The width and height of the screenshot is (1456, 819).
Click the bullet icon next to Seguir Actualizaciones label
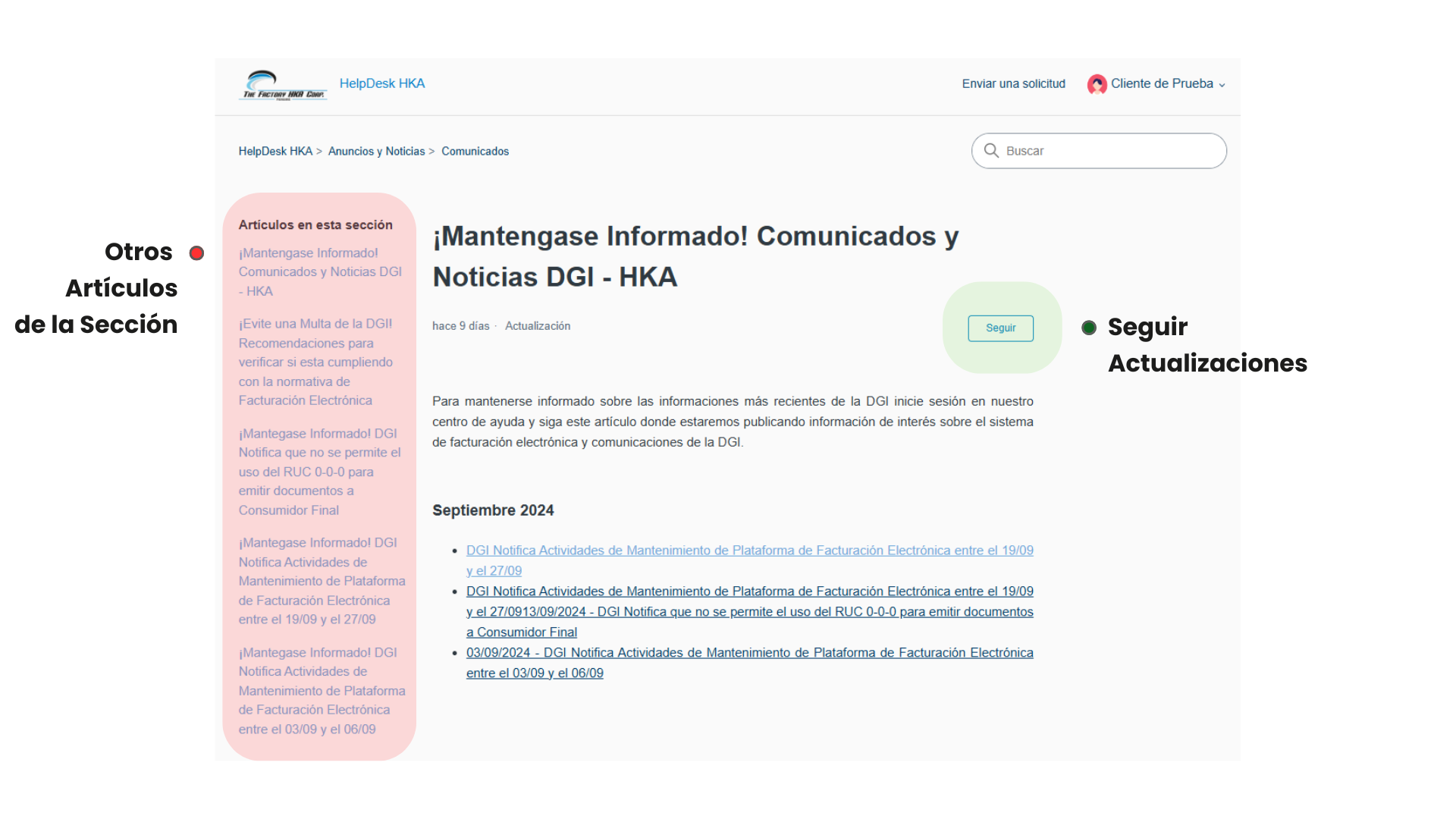pyautogui.click(x=1090, y=328)
